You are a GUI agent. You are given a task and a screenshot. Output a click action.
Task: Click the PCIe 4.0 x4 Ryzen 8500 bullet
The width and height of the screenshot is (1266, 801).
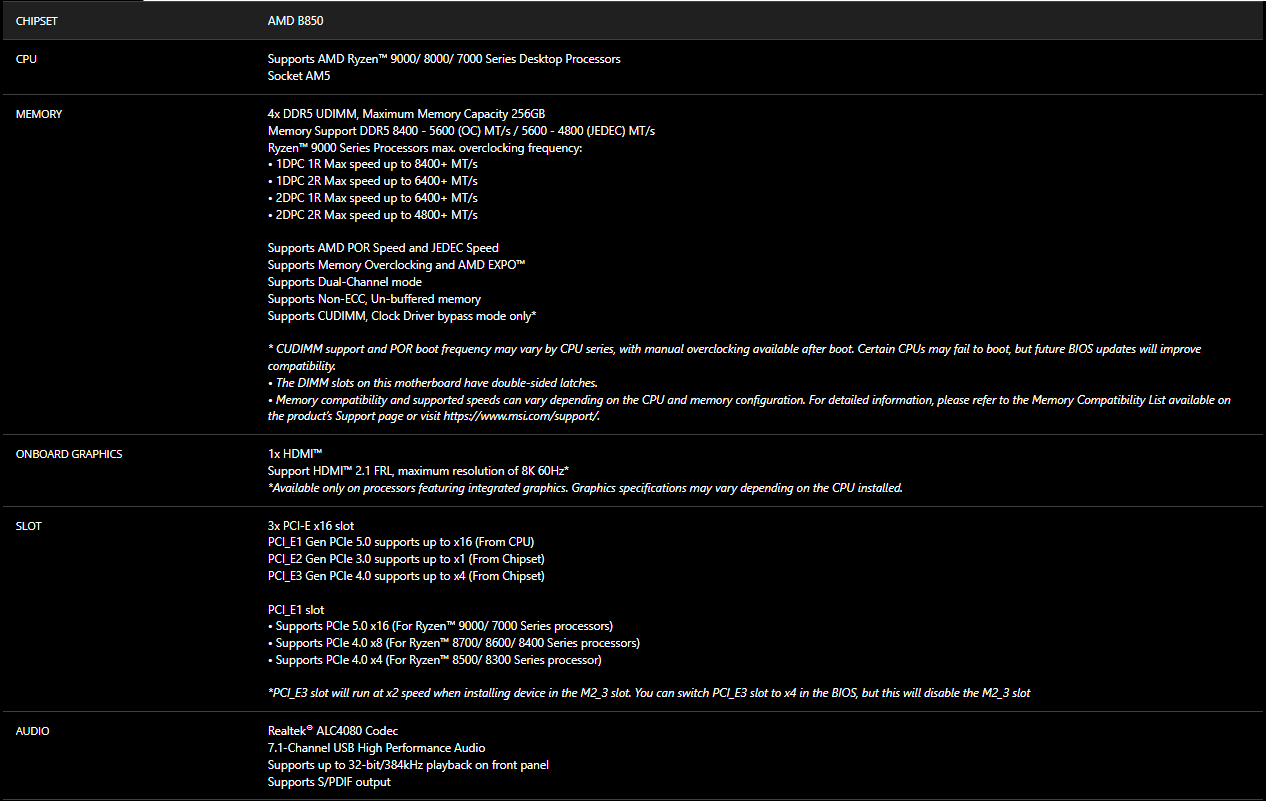(435, 660)
